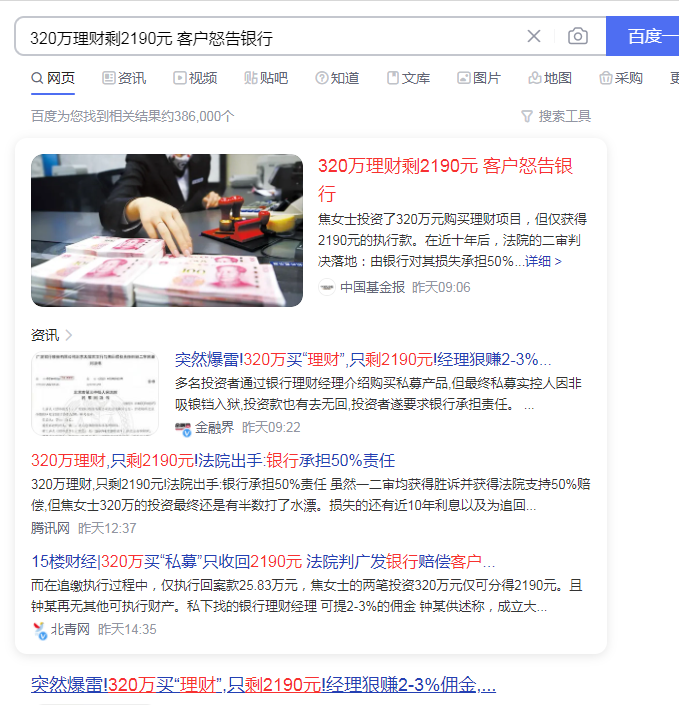Click the timestamp 昨天09:22

(271, 427)
